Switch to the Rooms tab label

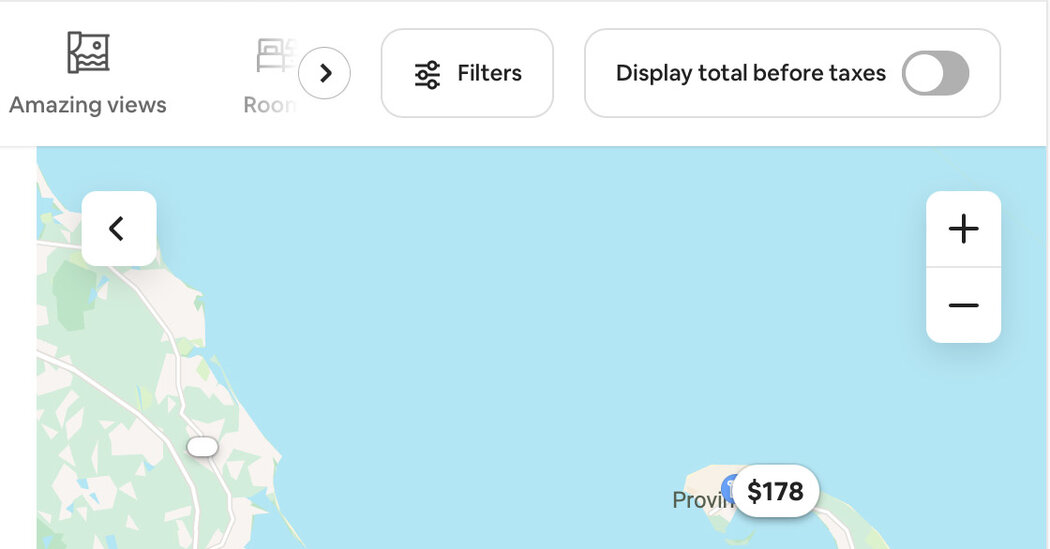[270, 105]
